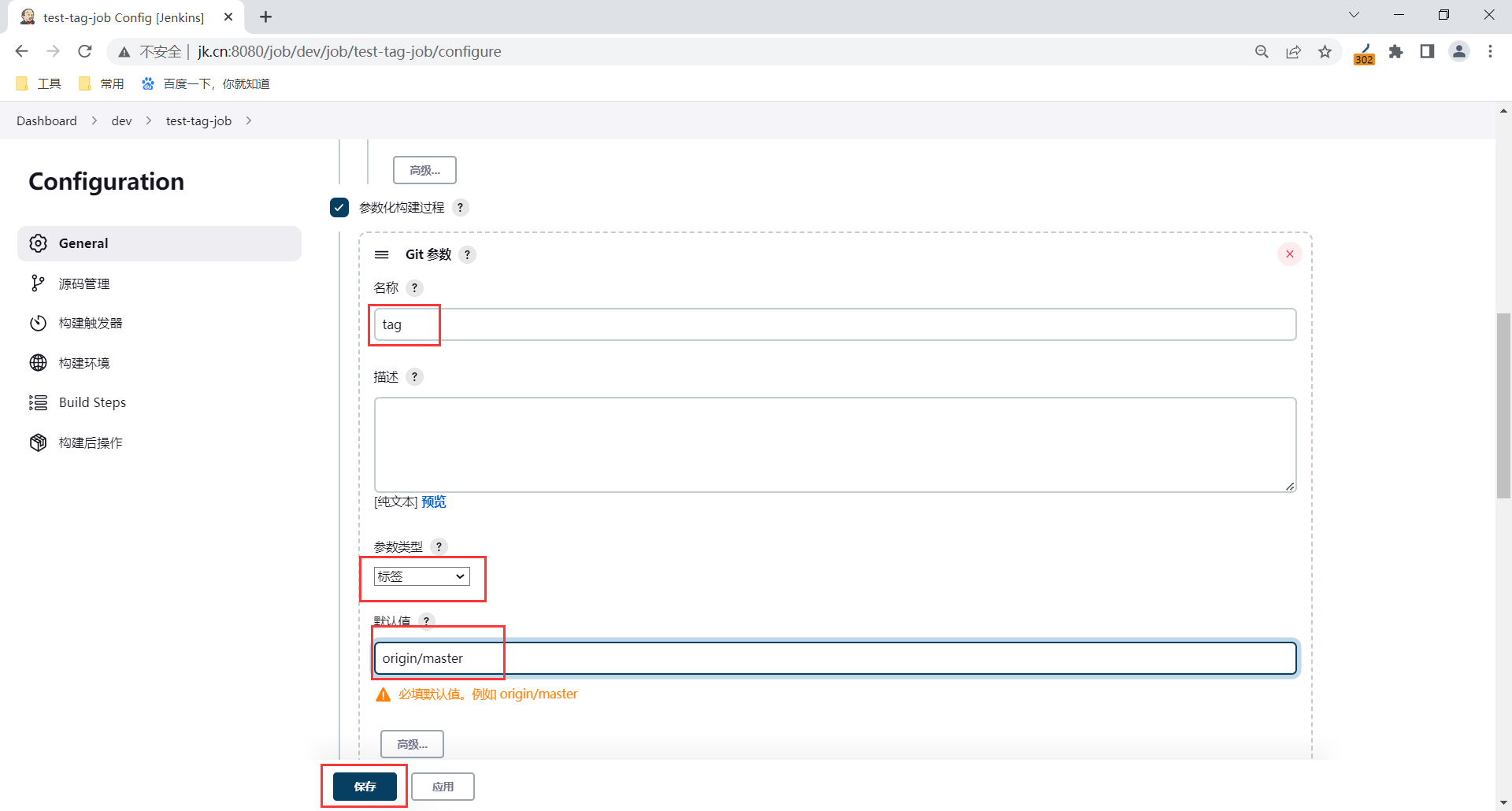Click the 应用 button

443,787
